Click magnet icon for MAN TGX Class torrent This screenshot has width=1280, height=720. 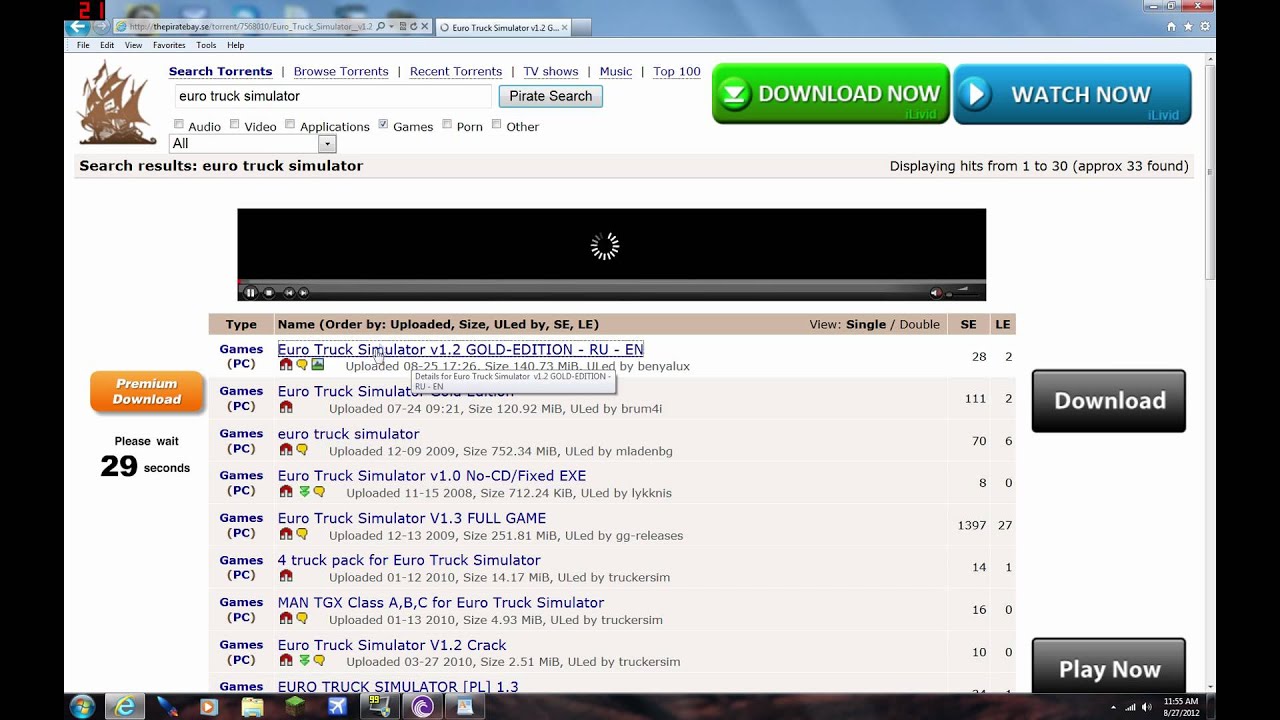point(286,619)
